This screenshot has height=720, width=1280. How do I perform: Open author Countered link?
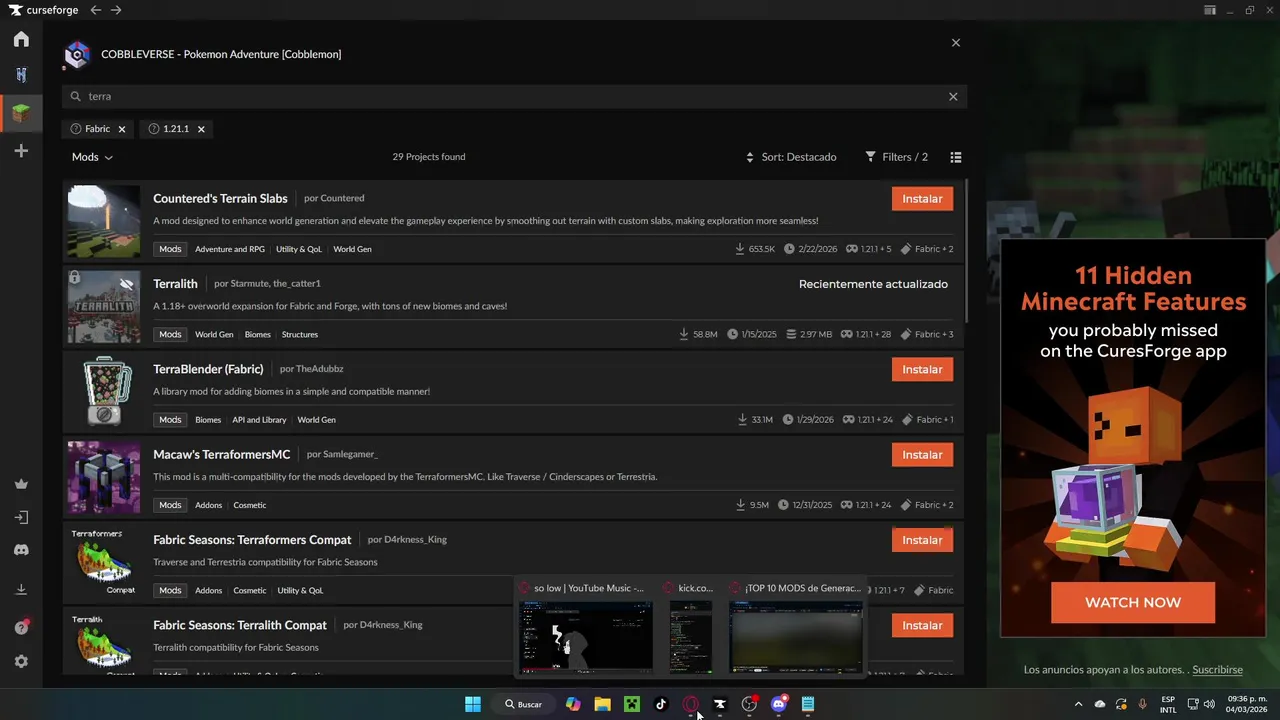point(342,198)
